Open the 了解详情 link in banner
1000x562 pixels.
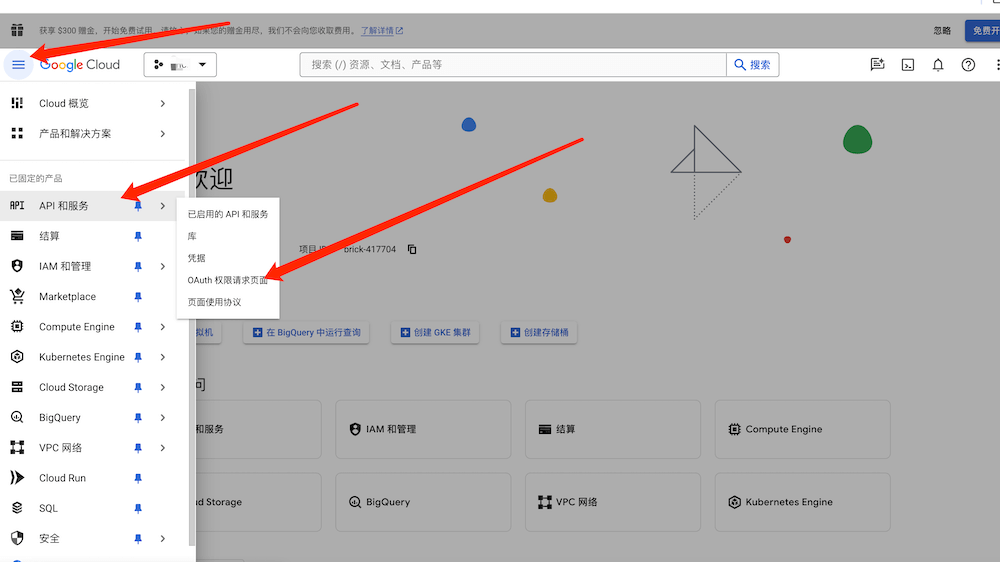383,31
